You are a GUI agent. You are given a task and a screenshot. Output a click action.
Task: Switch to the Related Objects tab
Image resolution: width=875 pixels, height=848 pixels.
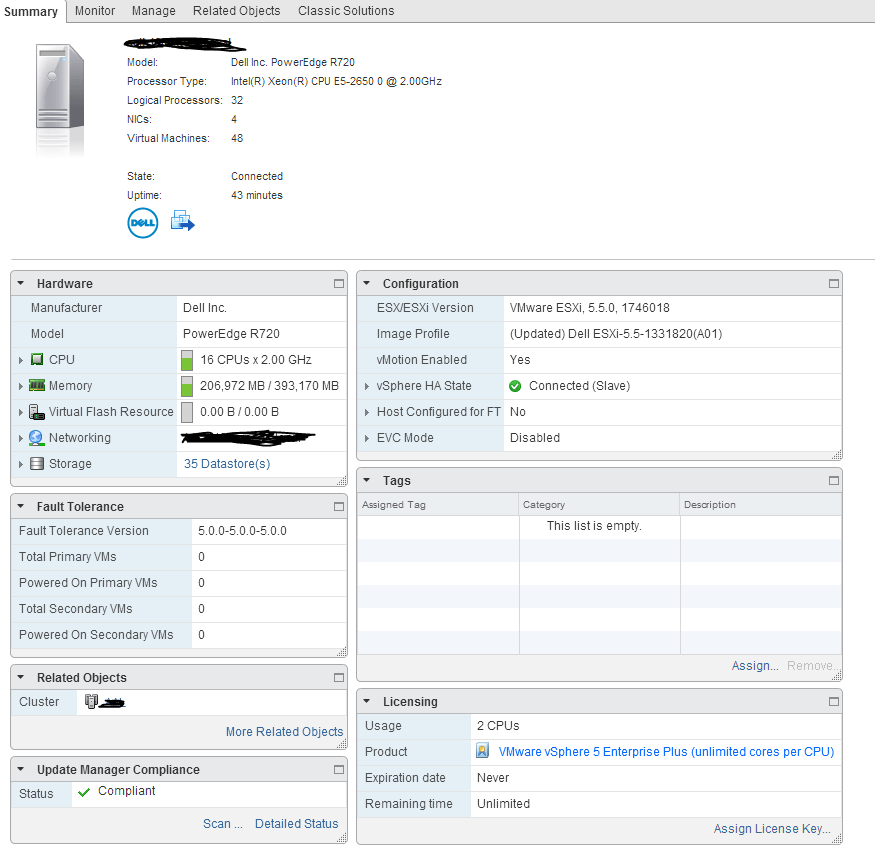coord(237,11)
